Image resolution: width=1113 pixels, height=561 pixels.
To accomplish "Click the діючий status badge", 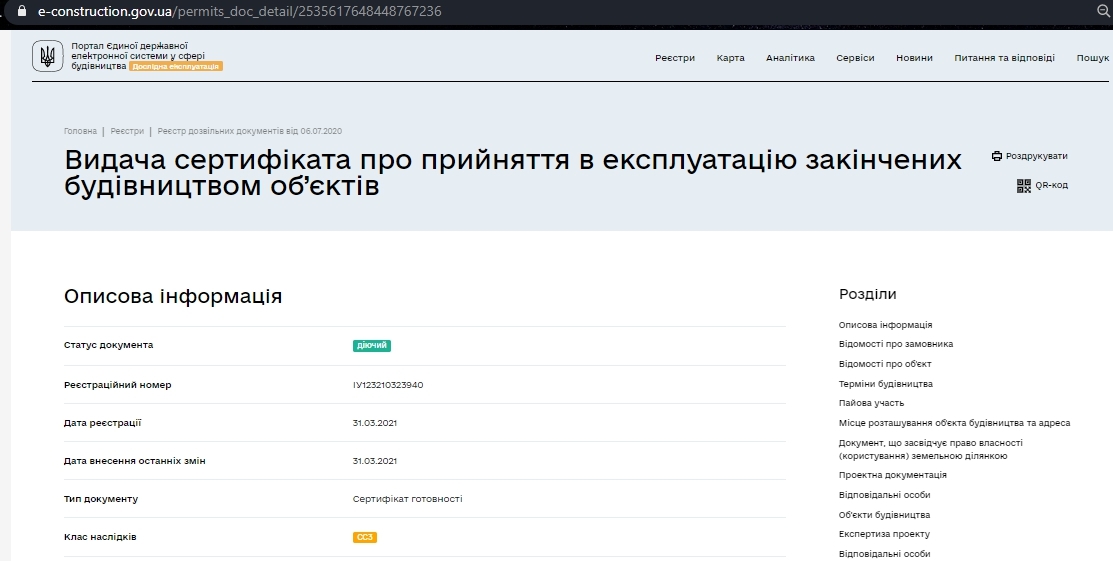I will click(x=372, y=346).
